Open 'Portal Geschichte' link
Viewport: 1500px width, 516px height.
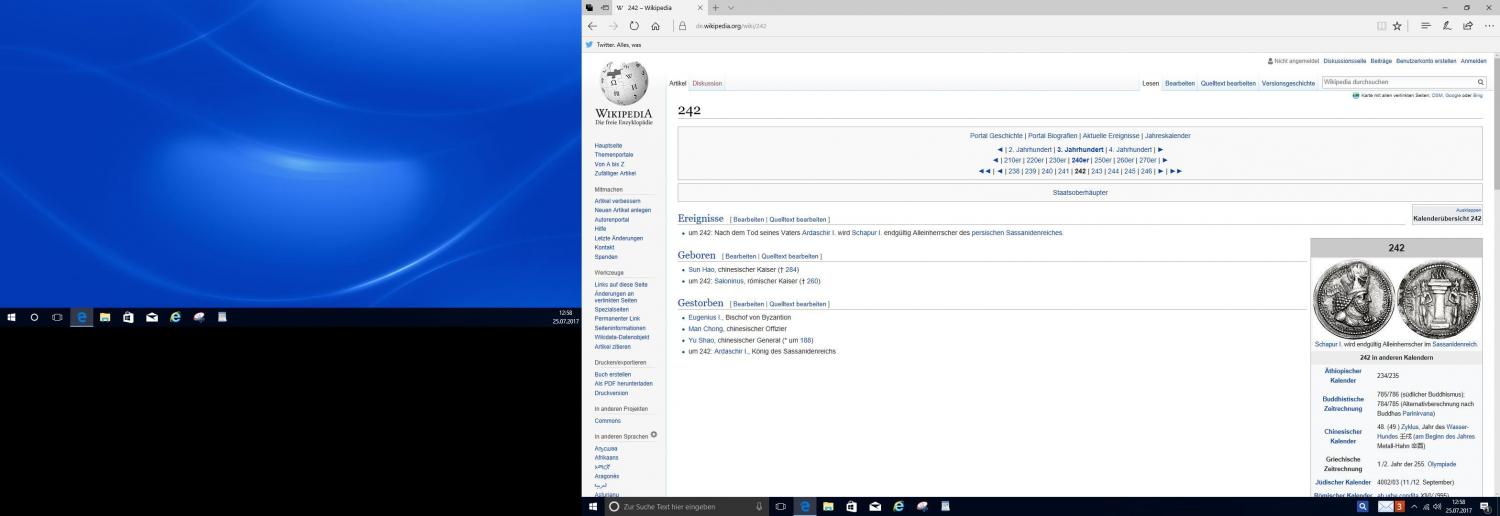pyautogui.click(x=996, y=135)
